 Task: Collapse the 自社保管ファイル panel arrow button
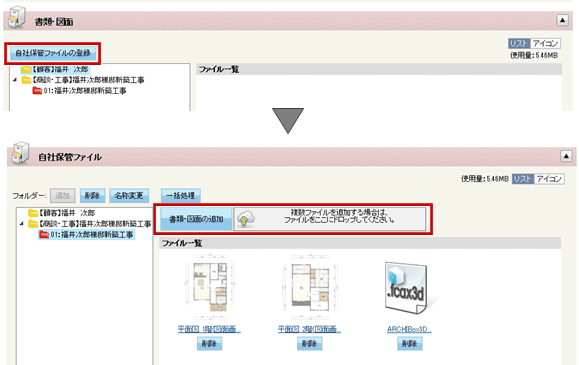click(x=566, y=156)
